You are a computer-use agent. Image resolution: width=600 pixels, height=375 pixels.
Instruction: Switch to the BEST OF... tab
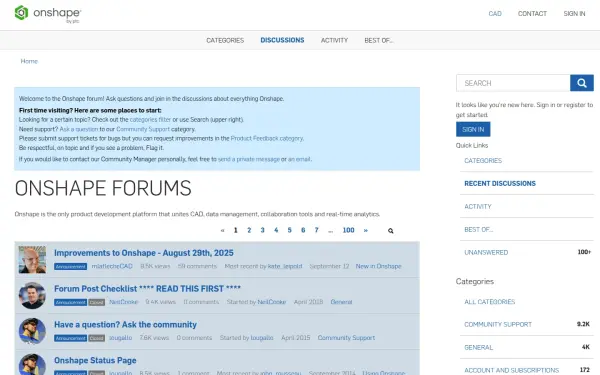pos(378,40)
